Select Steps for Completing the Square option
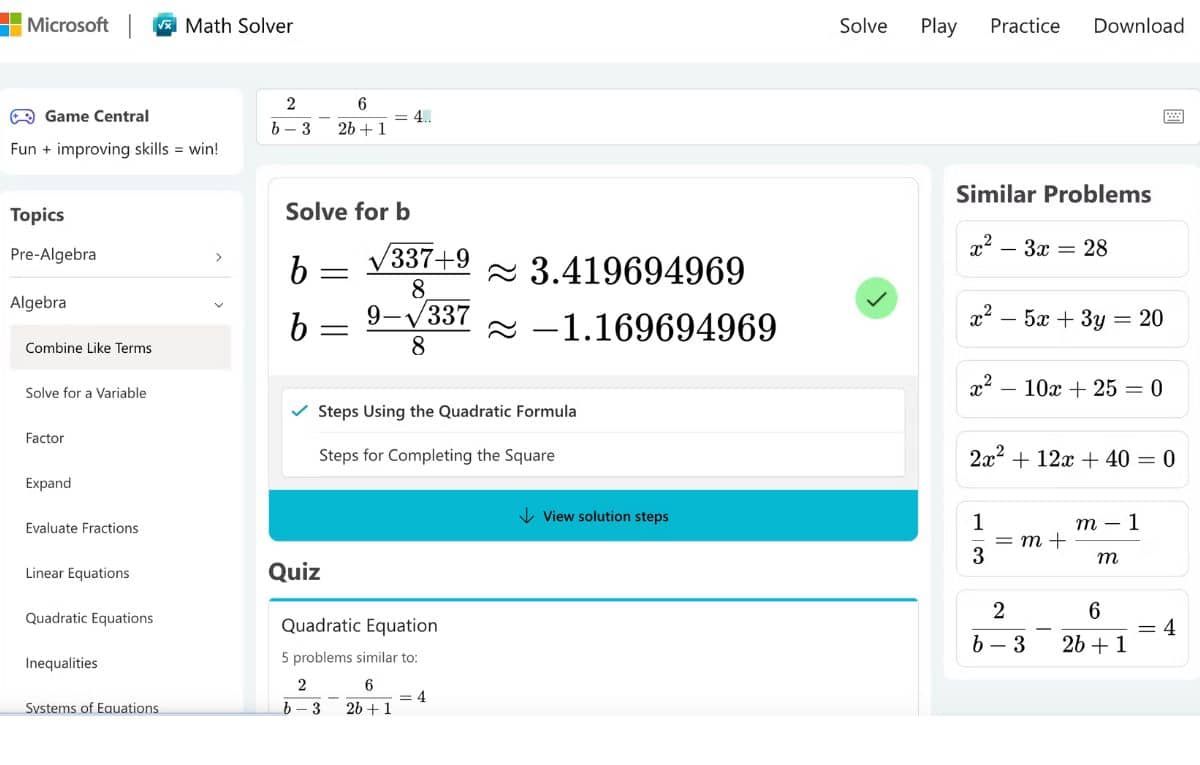This screenshot has height=765, width=1200. click(x=437, y=455)
